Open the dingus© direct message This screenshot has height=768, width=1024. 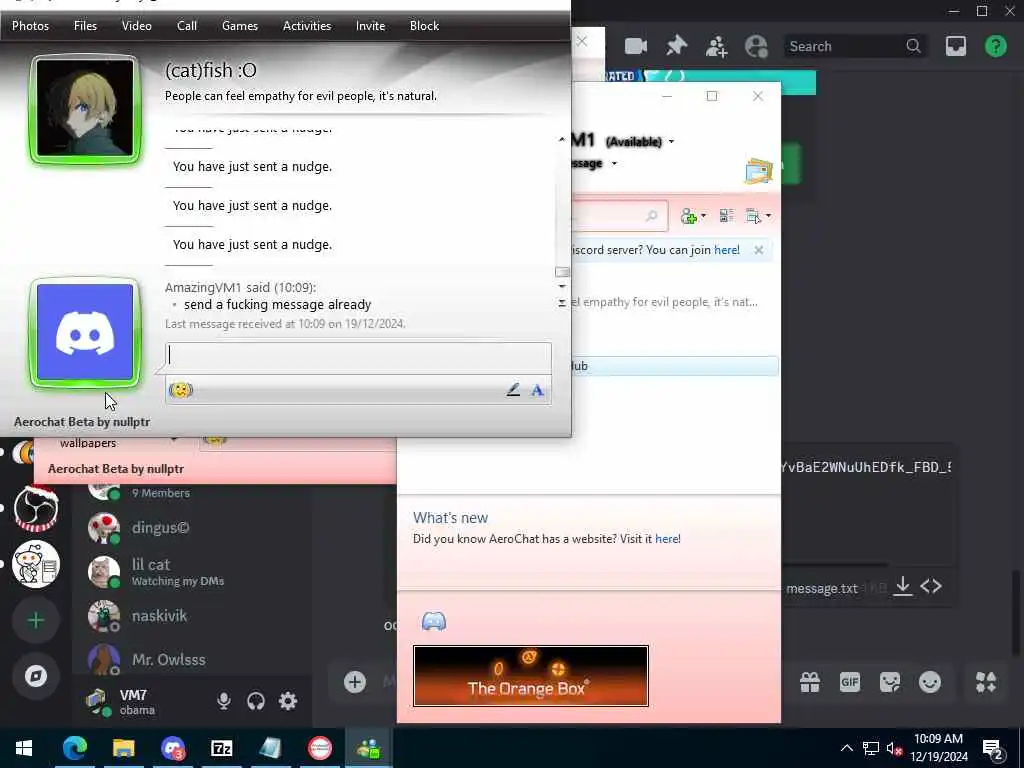coord(193,528)
